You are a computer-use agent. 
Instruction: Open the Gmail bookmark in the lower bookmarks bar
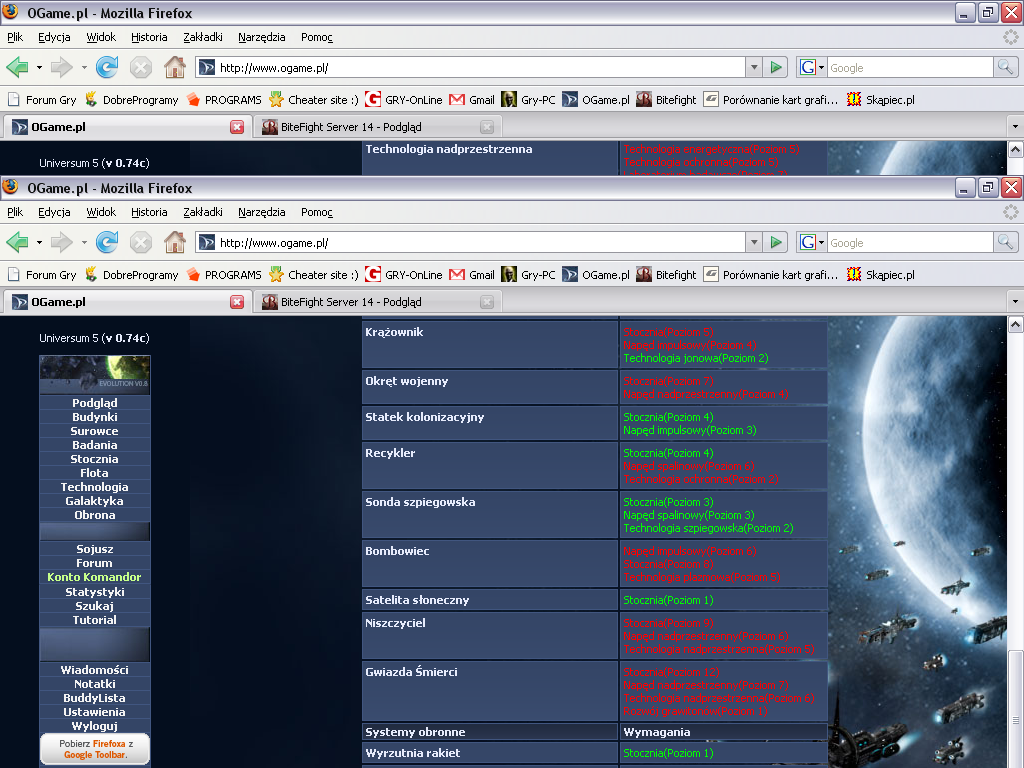(472, 275)
